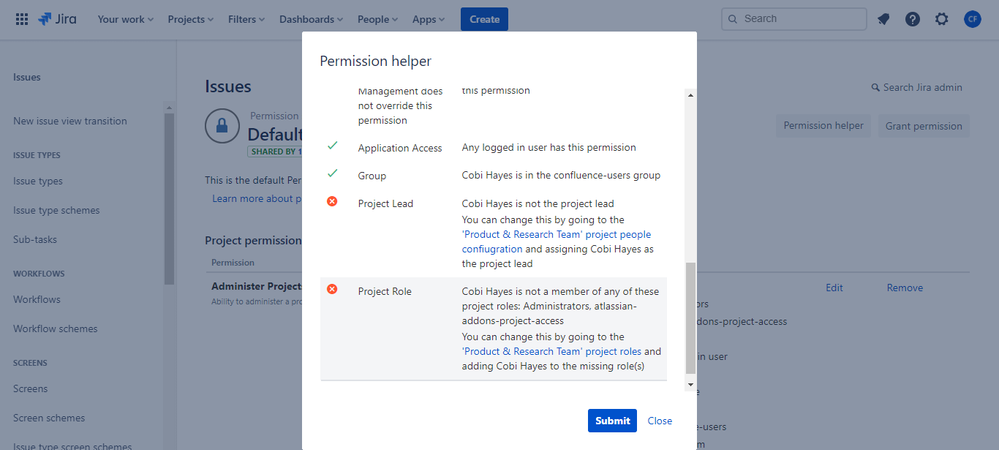Click 'Cobi Hayes is in the confluence-users group'
Image resolution: width=999 pixels, height=450 pixels.
(x=561, y=175)
